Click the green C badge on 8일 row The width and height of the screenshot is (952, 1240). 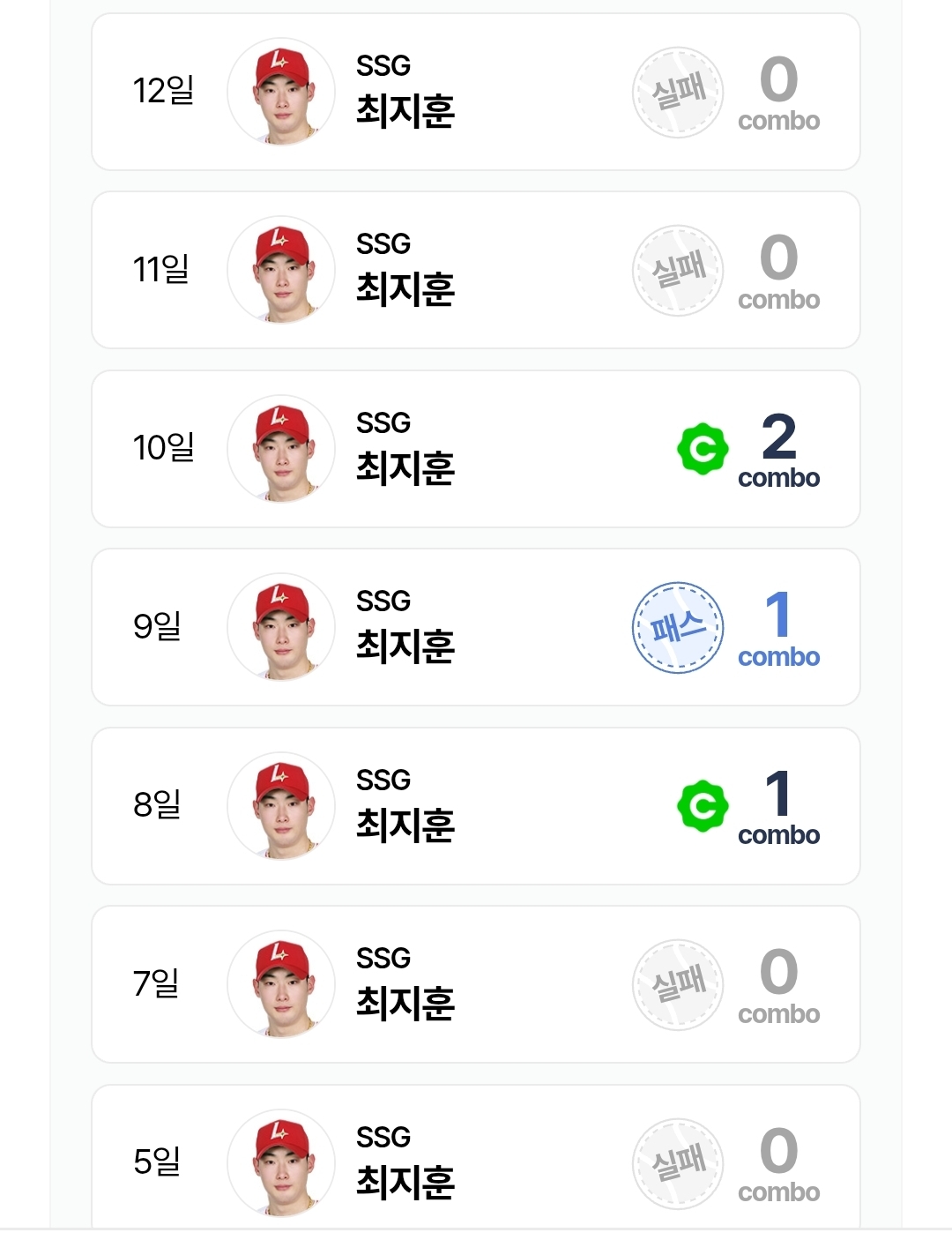click(703, 806)
